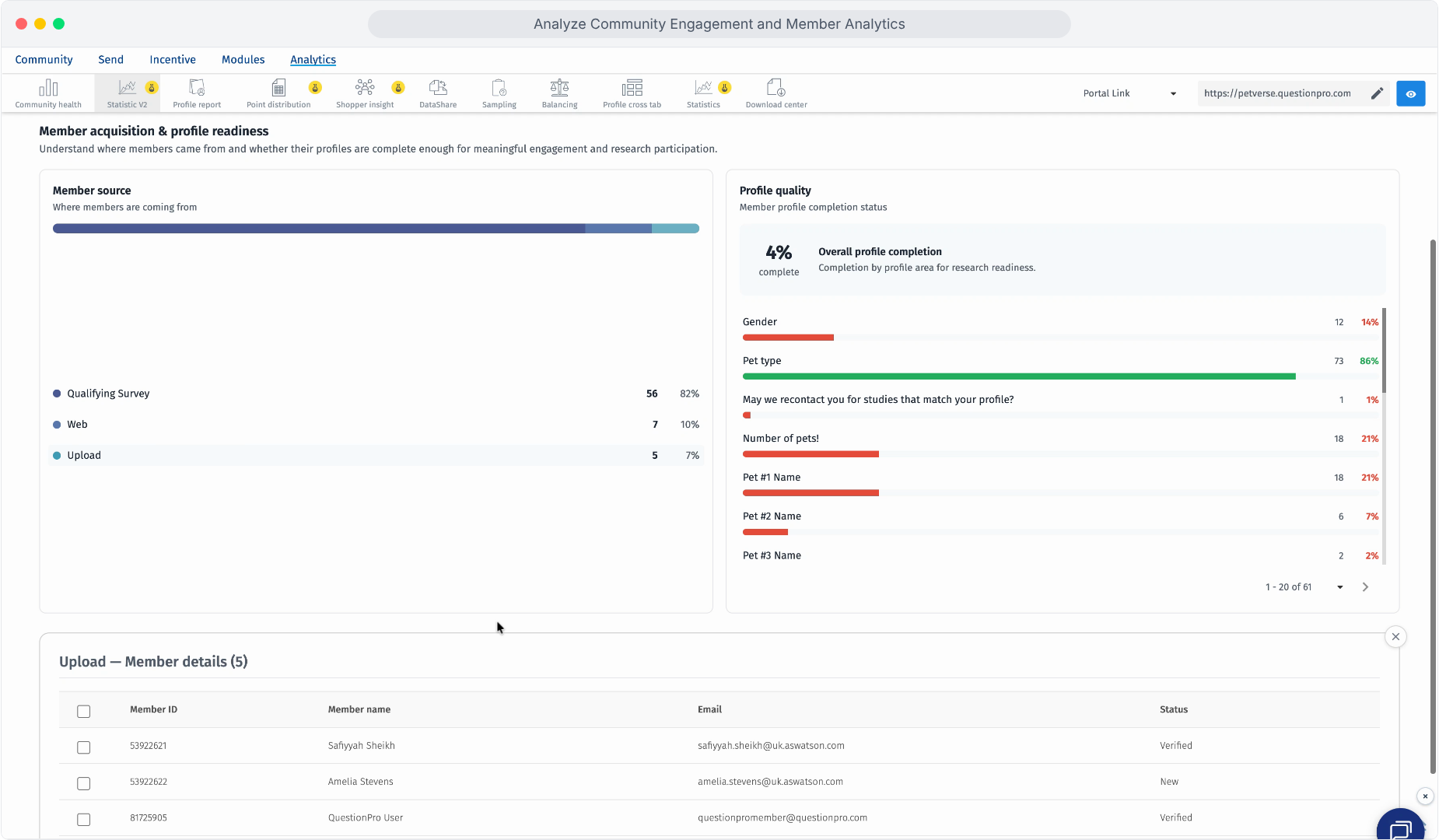Check the box for QuestionPro User
This screenshot has height=840, width=1439.
coord(84,820)
